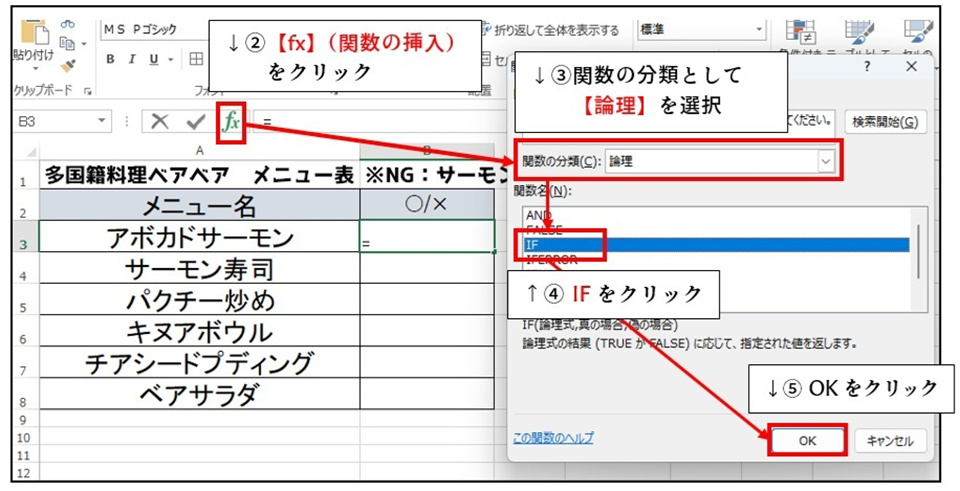The image size is (960, 491).
Task: Open the borders grid icon
Action: pos(198,59)
